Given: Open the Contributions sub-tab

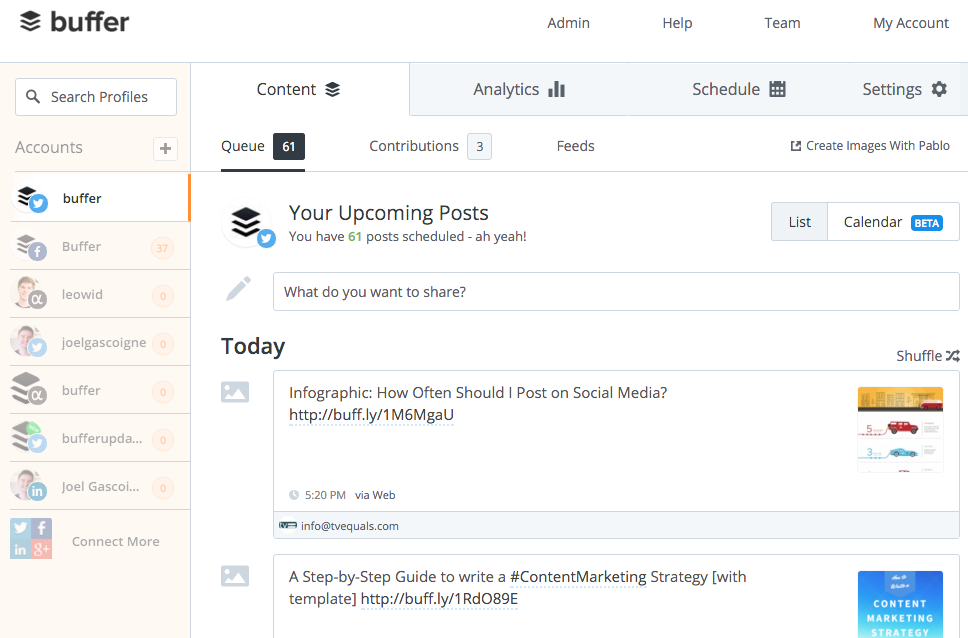Looking at the screenshot, I should (x=430, y=146).
